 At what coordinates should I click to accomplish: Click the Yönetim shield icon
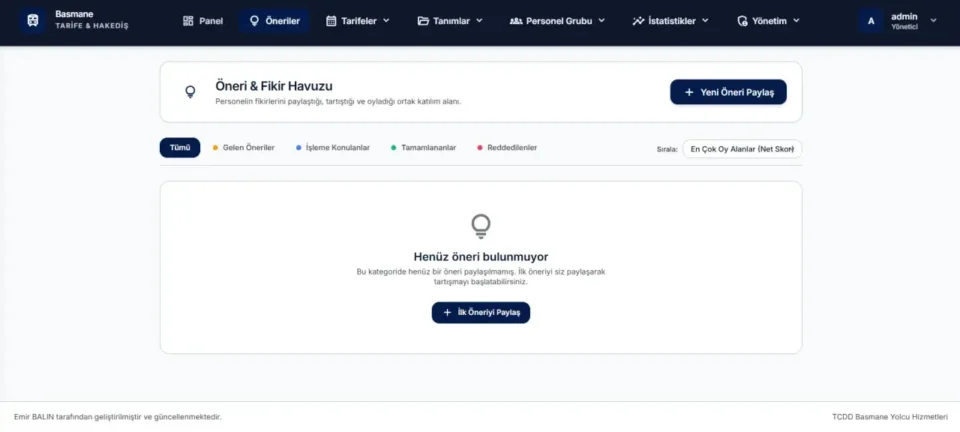[x=742, y=21]
